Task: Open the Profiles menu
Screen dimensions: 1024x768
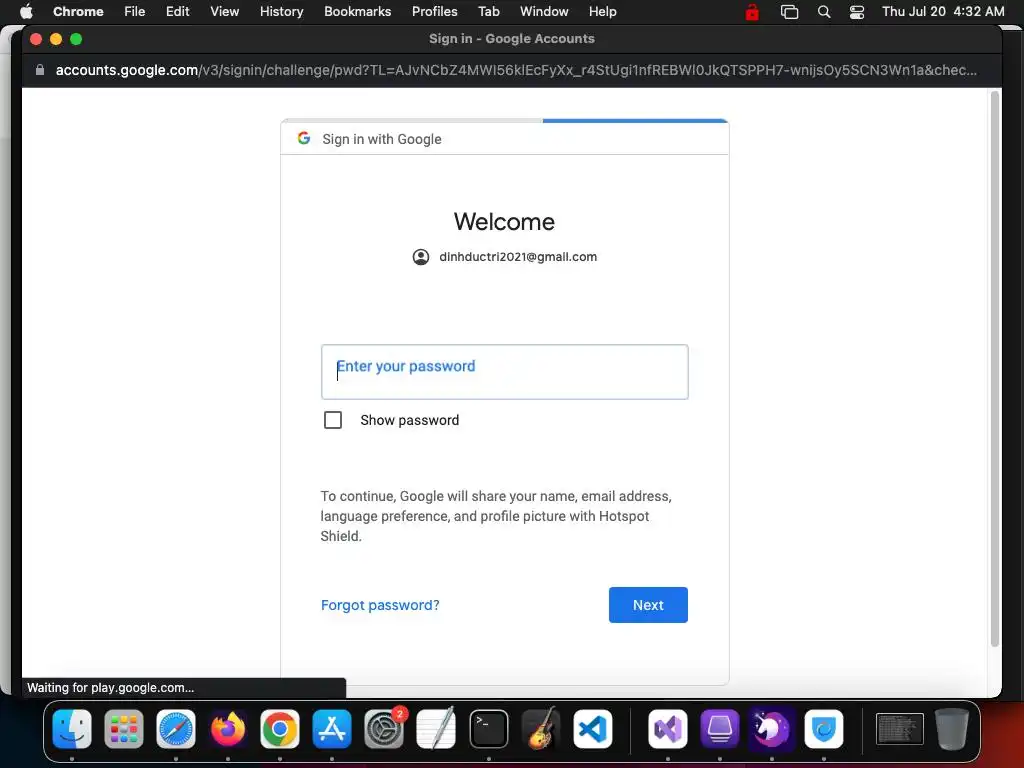Action: tap(434, 11)
